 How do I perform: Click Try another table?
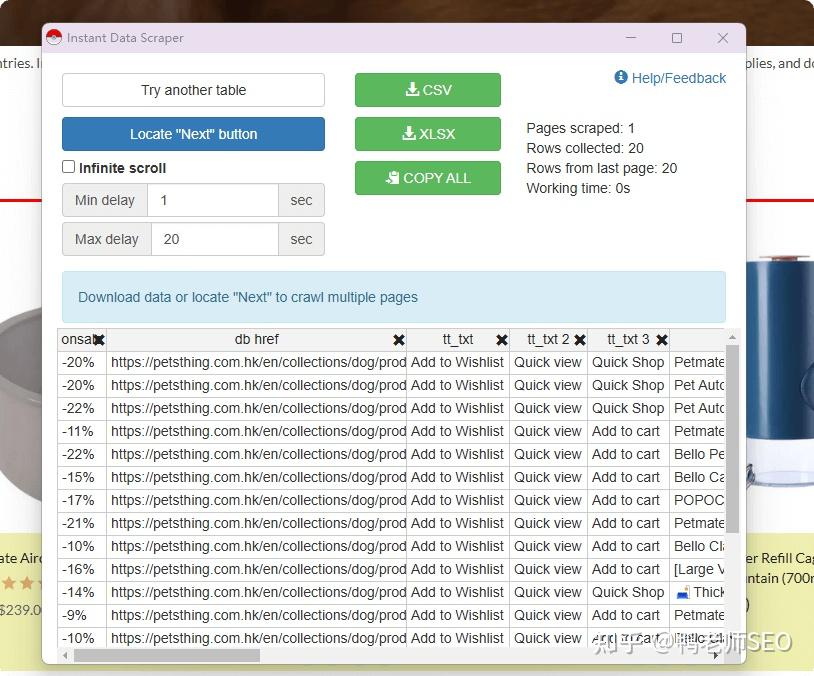tap(193, 89)
